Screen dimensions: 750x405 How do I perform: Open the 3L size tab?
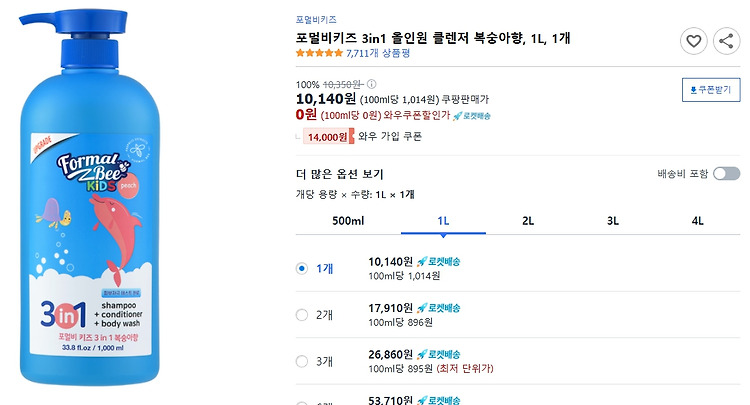[x=613, y=221]
